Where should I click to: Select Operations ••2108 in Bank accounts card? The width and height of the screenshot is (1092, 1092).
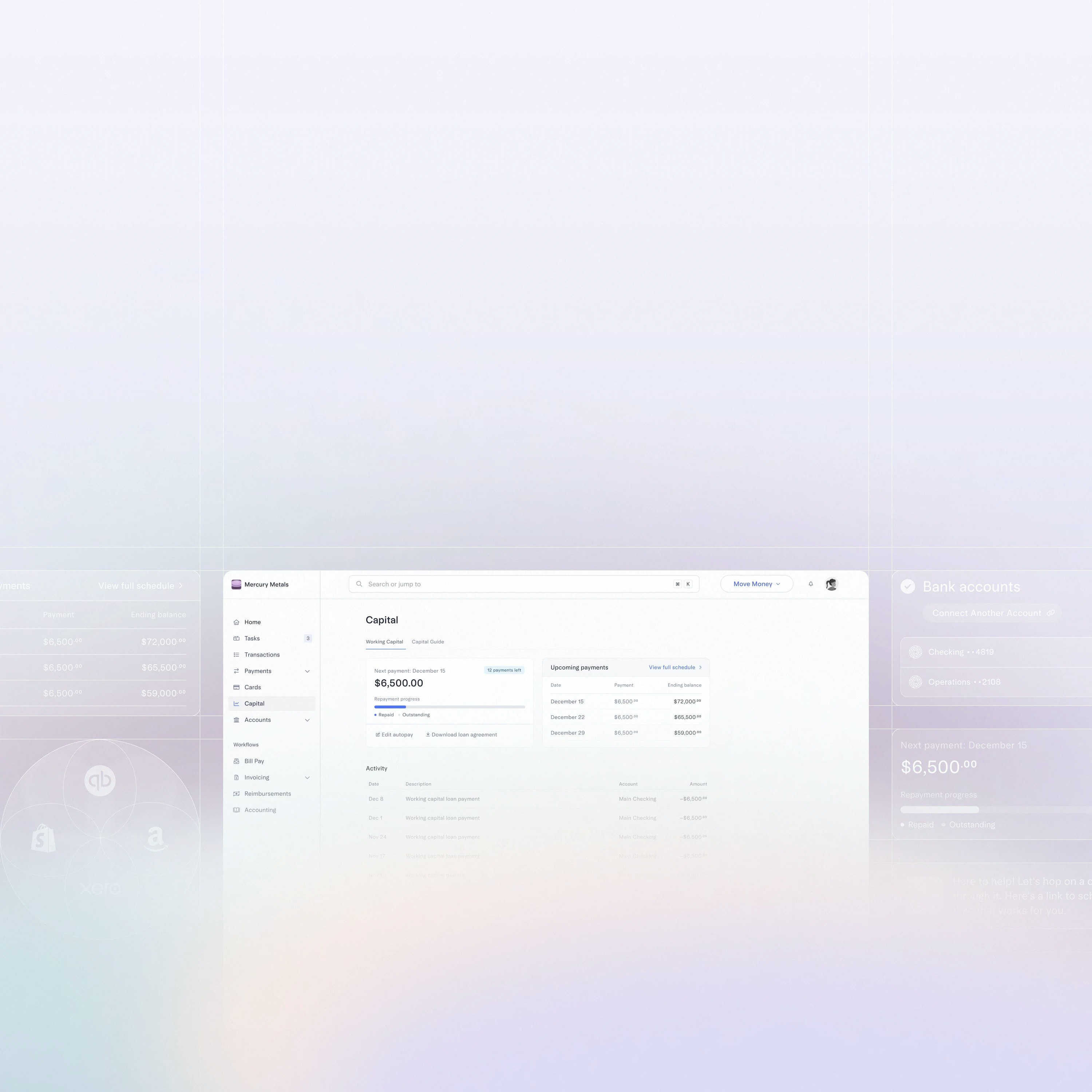pyautogui.click(x=996, y=682)
